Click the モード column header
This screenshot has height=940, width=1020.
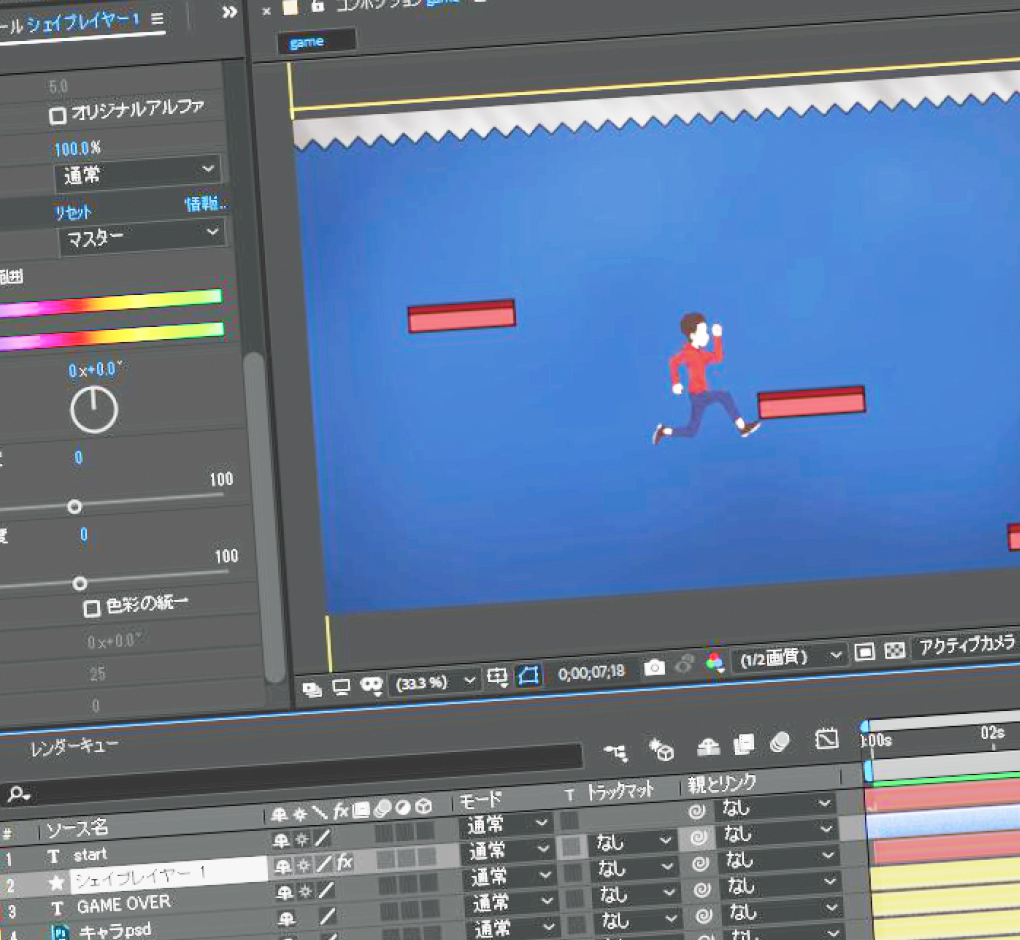coord(481,799)
